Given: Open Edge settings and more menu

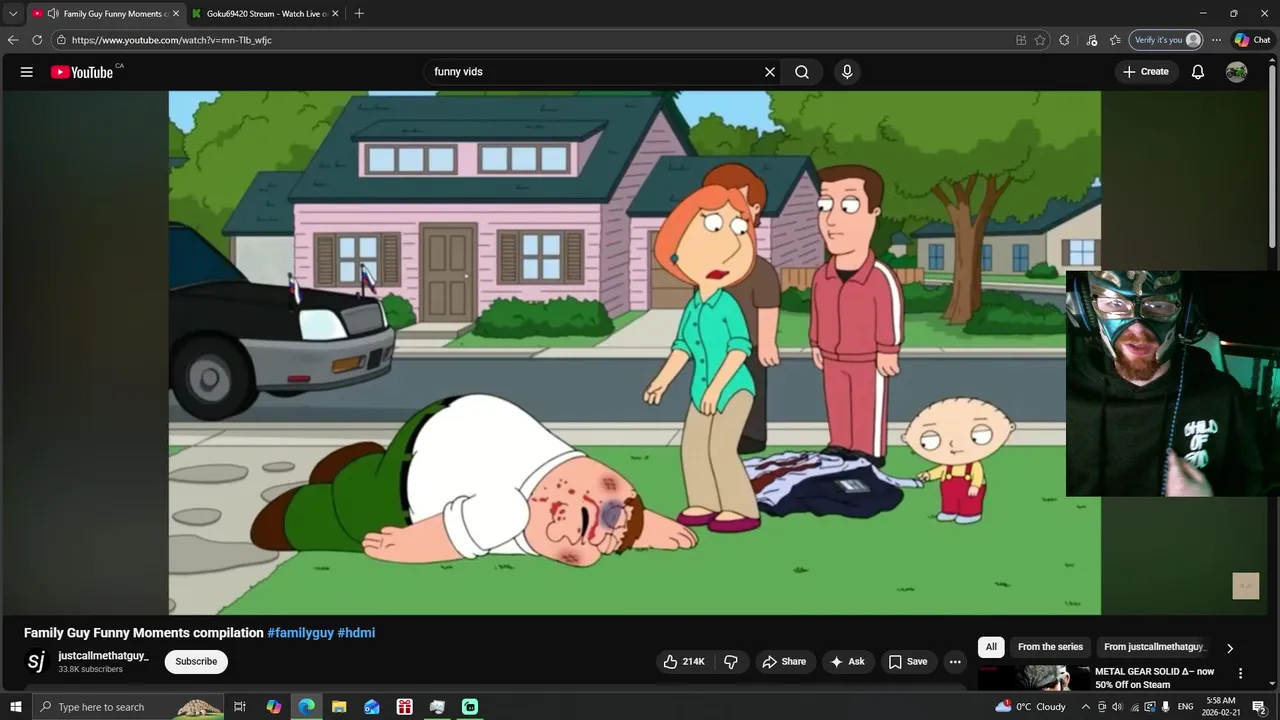Looking at the screenshot, I should [x=1216, y=40].
